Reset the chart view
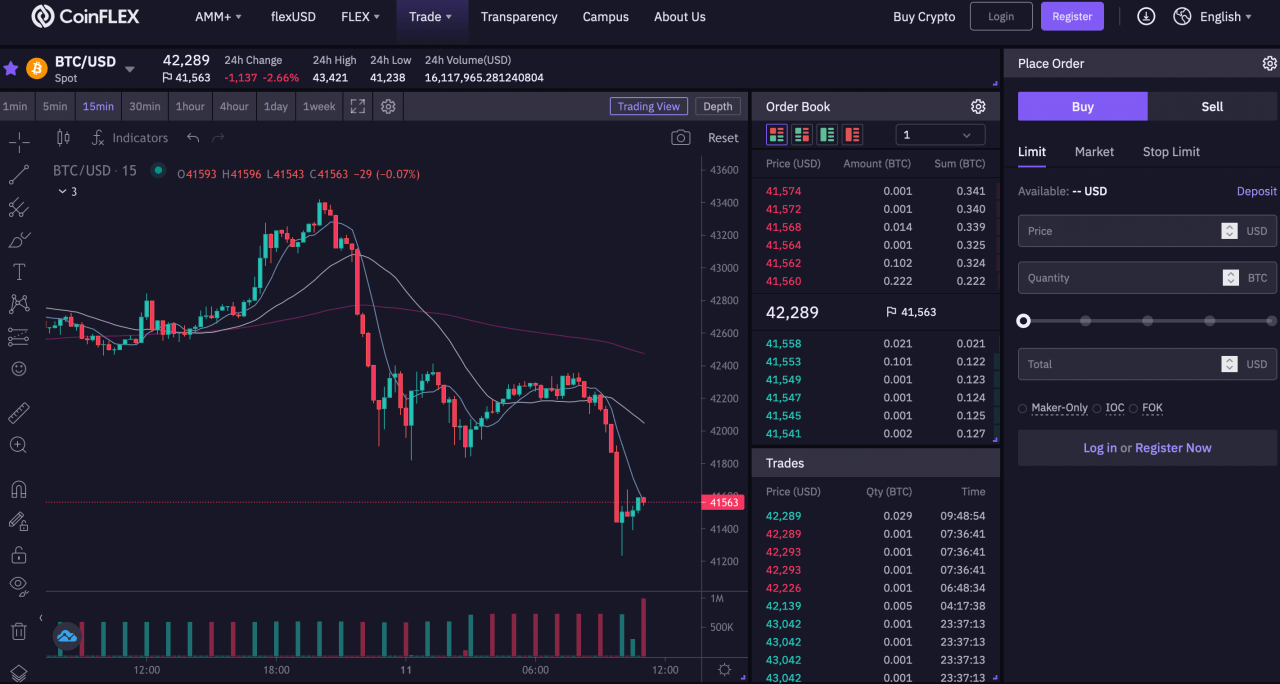The image size is (1280, 684). coord(723,138)
